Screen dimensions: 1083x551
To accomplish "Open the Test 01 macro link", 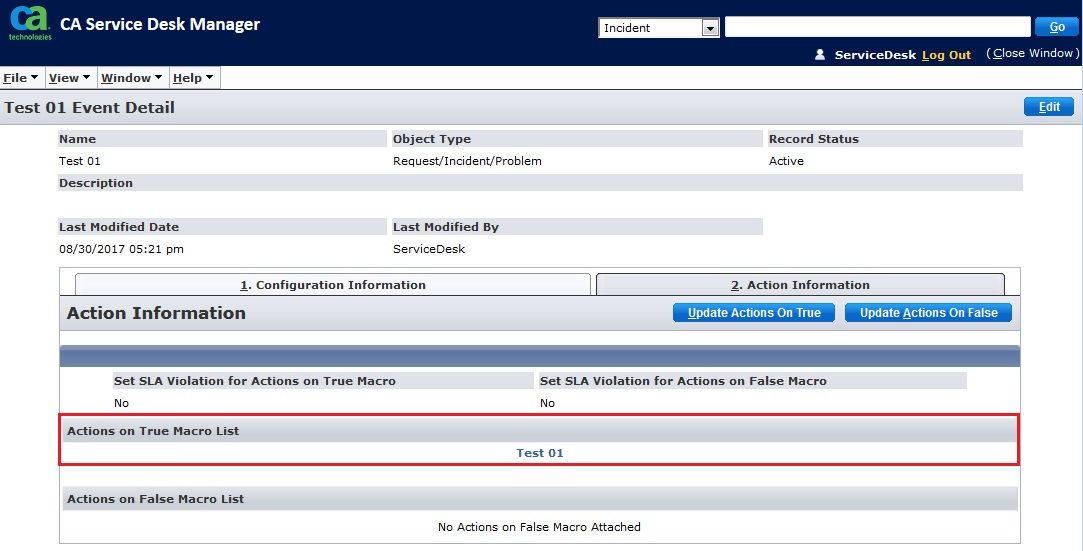I will tap(539, 453).
